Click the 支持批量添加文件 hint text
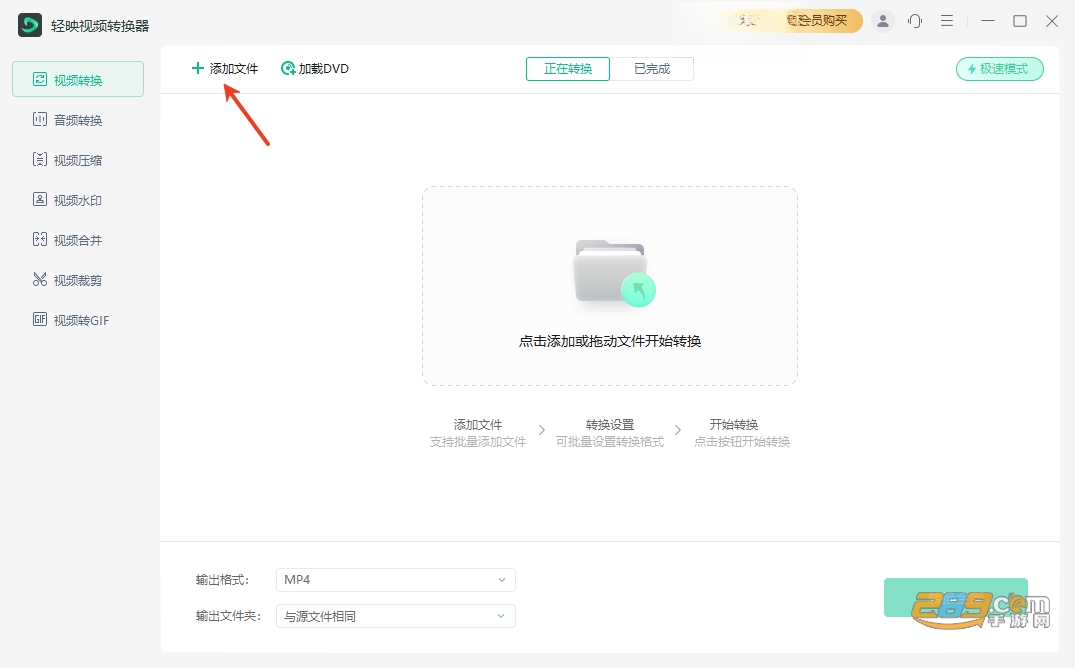Viewport: 1075px width, 668px height. point(478,442)
